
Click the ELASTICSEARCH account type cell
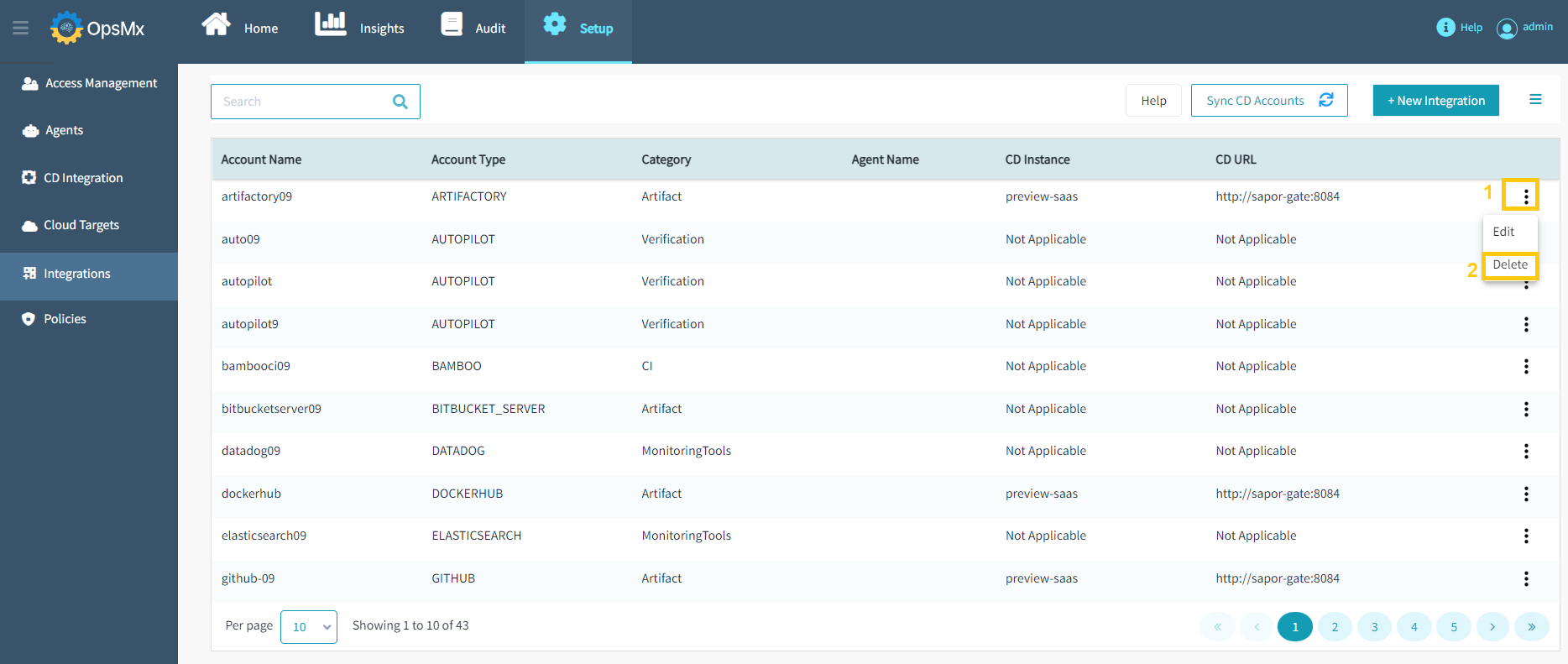477,536
